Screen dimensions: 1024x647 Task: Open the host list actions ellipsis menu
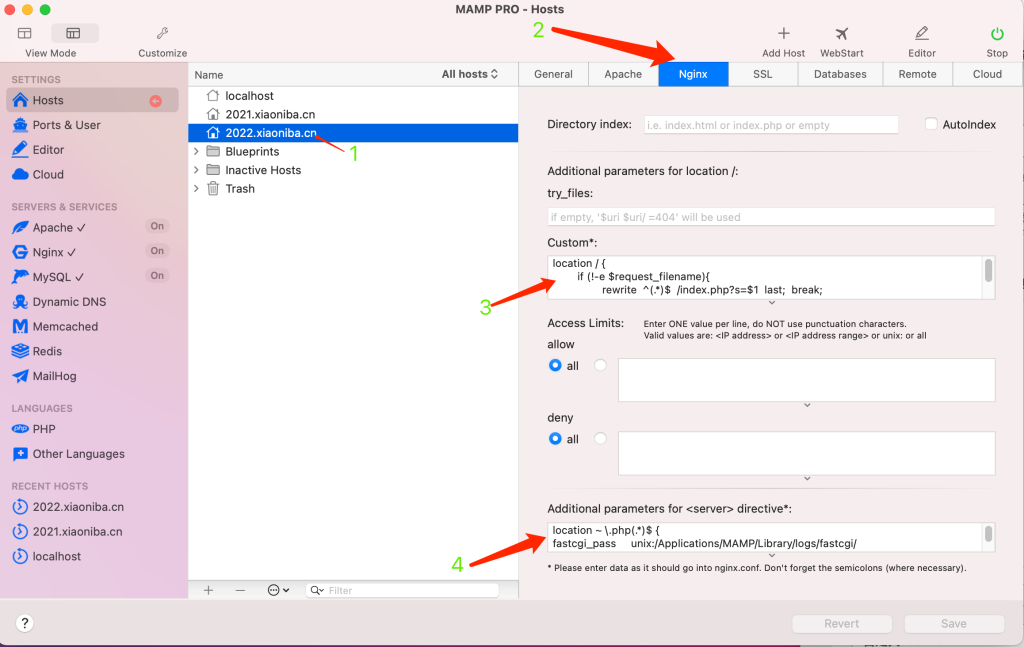coord(278,590)
